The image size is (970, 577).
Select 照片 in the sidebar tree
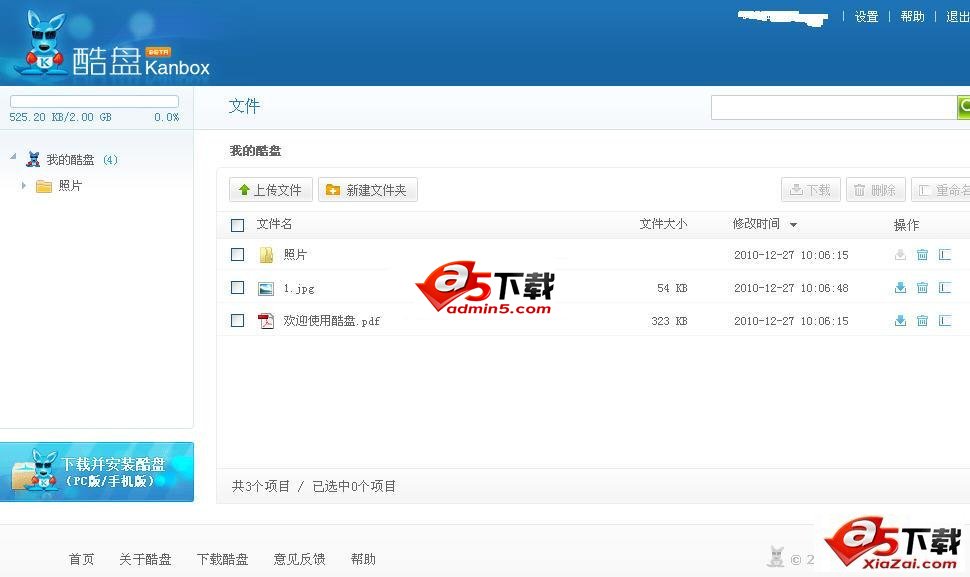pos(70,186)
